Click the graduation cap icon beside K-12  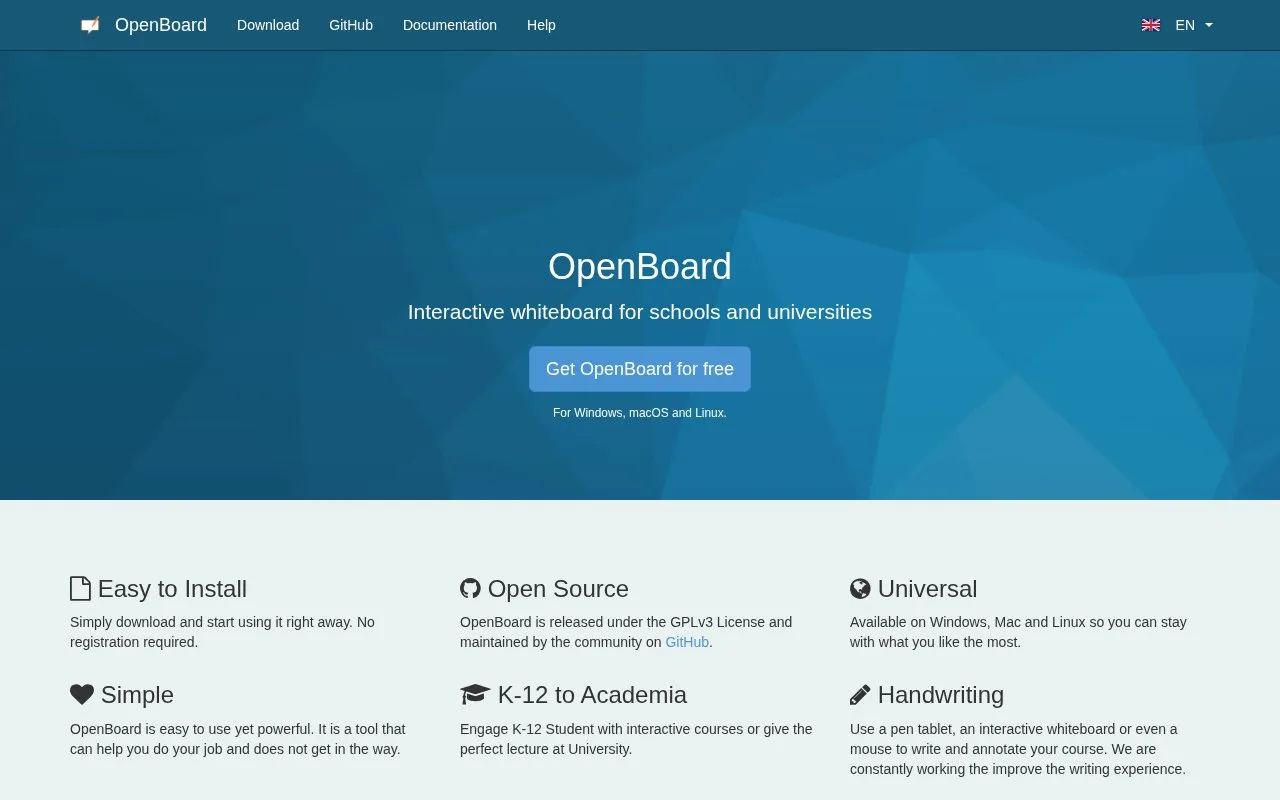[x=475, y=694]
